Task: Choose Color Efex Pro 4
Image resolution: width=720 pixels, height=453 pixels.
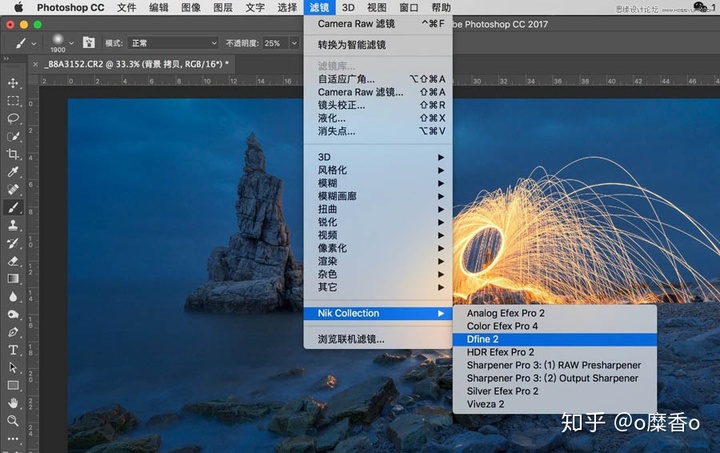Action: coord(554,326)
